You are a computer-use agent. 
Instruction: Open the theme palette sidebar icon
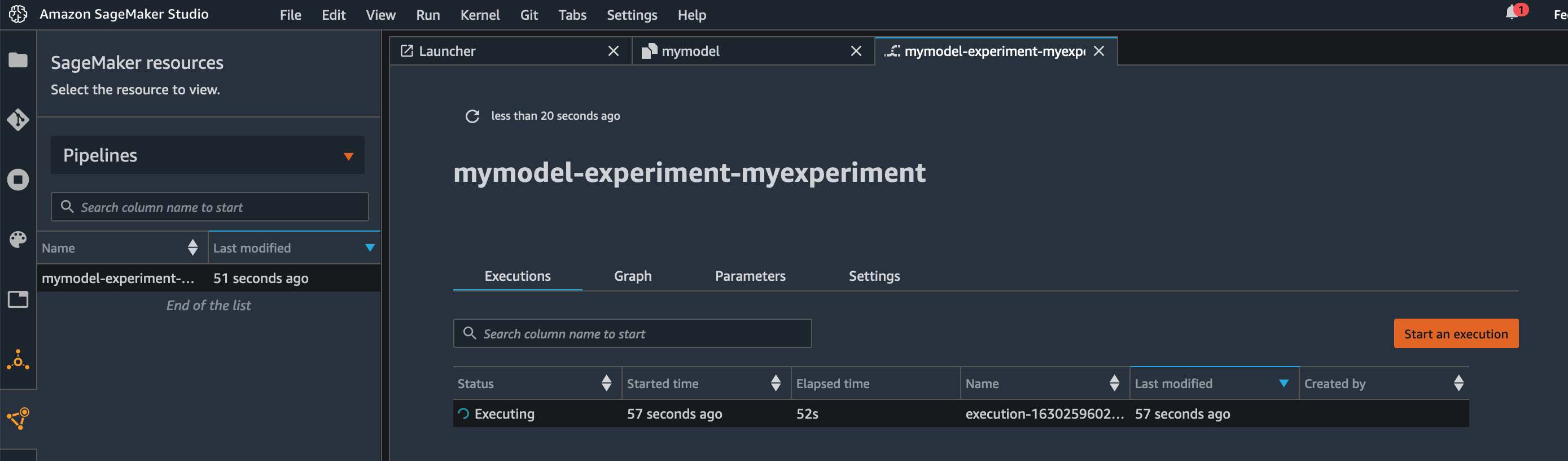(x=17, y=240)
